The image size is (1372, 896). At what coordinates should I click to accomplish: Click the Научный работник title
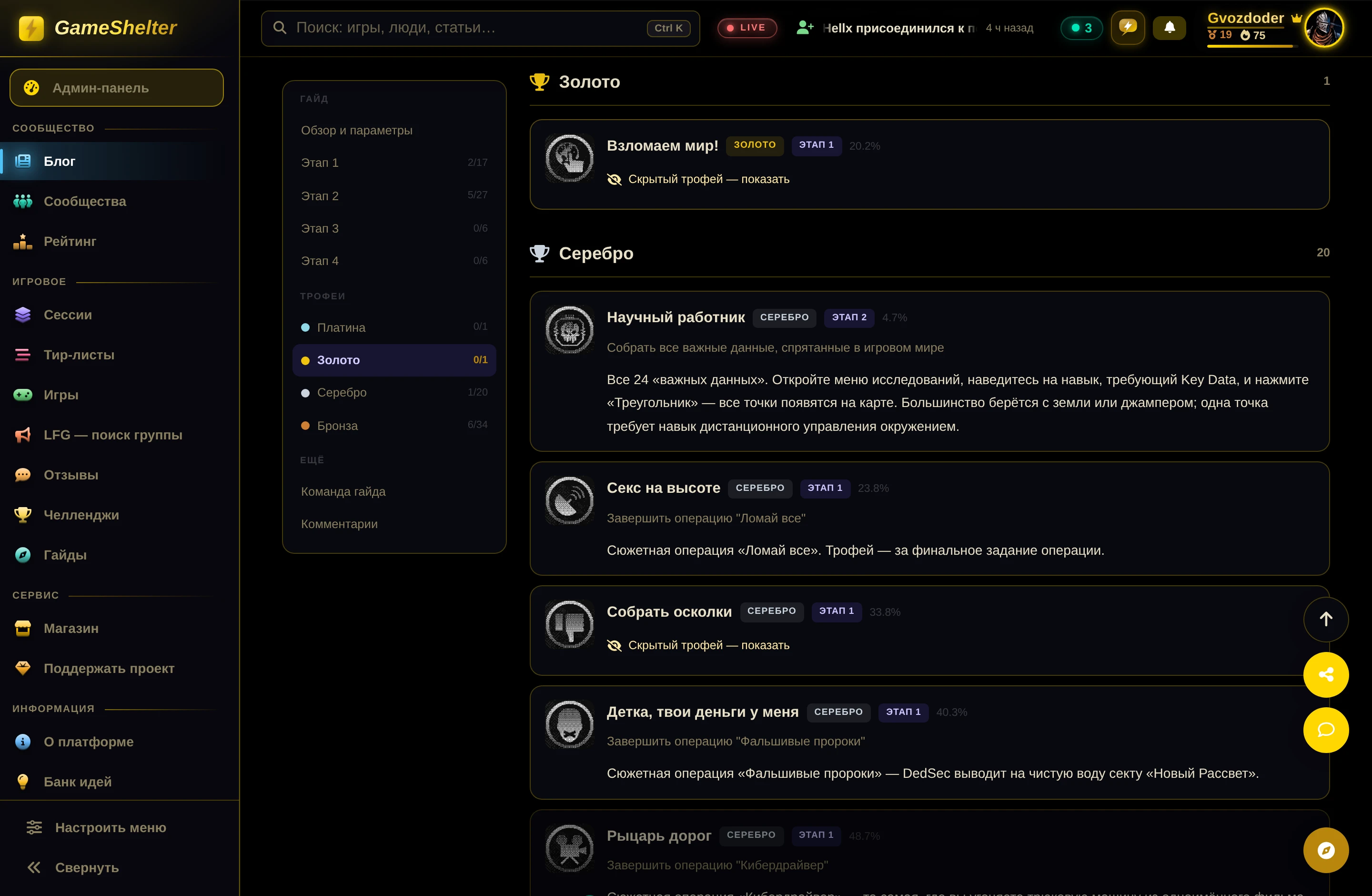point(675,317)
